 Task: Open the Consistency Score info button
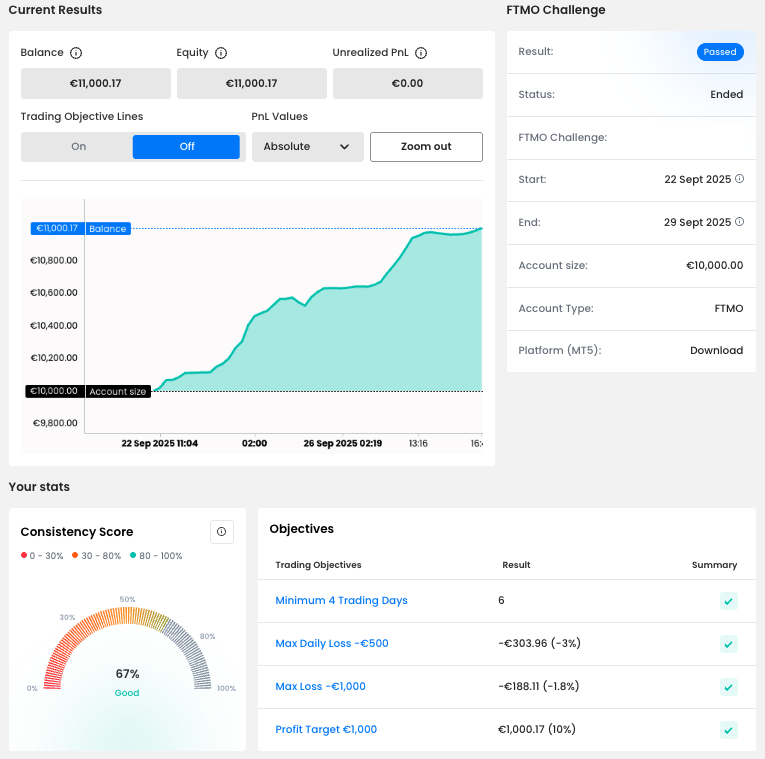[x=222, y=532]
